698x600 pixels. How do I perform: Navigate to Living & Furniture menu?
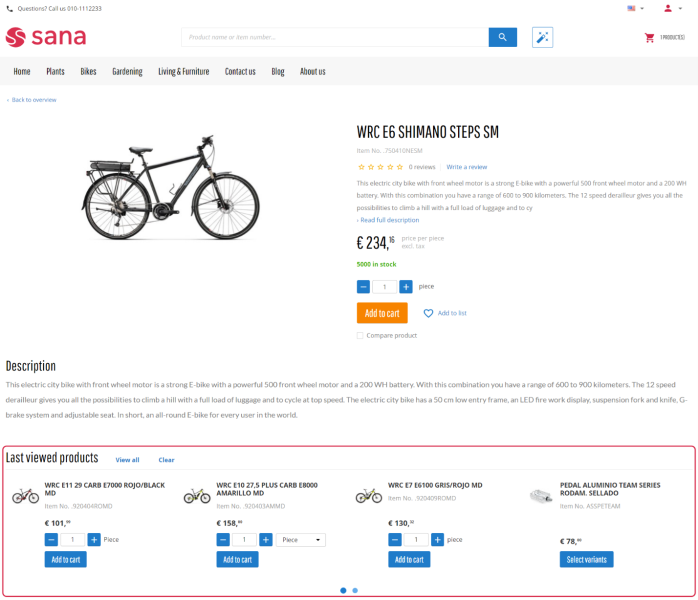184,72
